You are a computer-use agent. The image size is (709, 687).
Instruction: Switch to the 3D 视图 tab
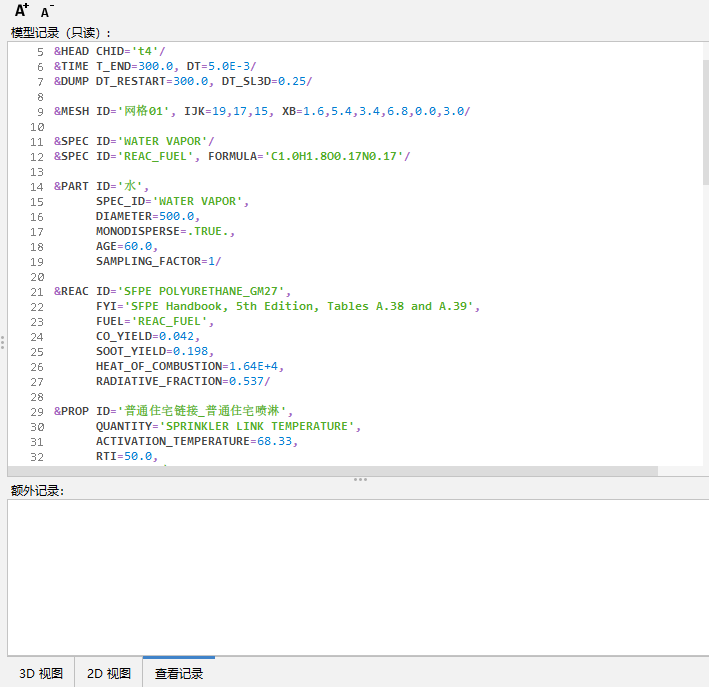click(41, 673)
